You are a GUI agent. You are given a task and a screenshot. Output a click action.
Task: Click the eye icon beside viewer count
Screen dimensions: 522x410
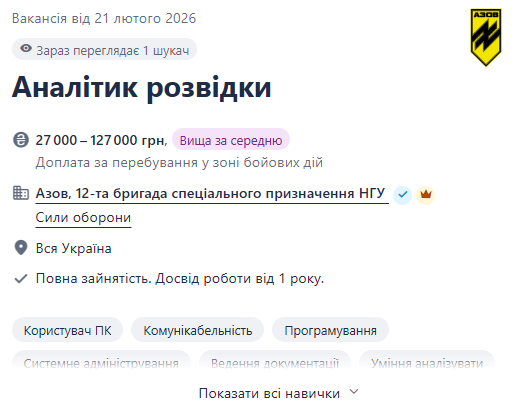[26, 49]
